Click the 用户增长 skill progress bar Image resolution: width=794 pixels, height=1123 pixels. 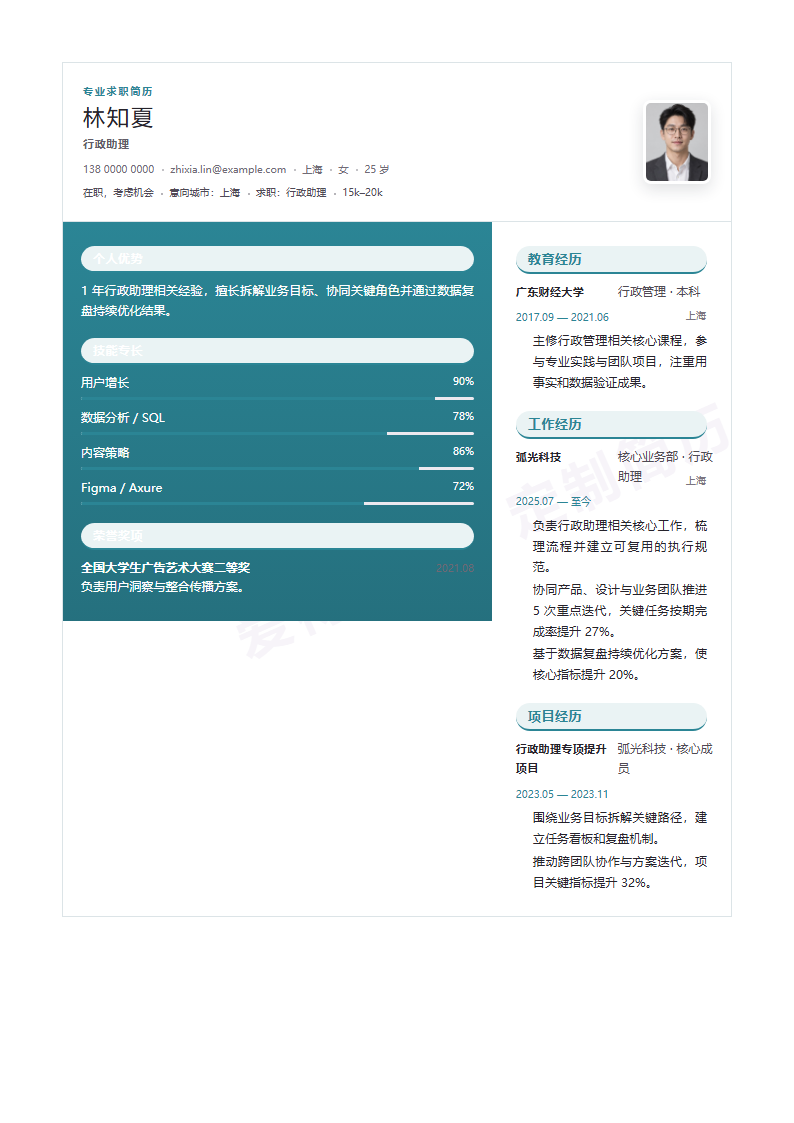tap(277, 398)
